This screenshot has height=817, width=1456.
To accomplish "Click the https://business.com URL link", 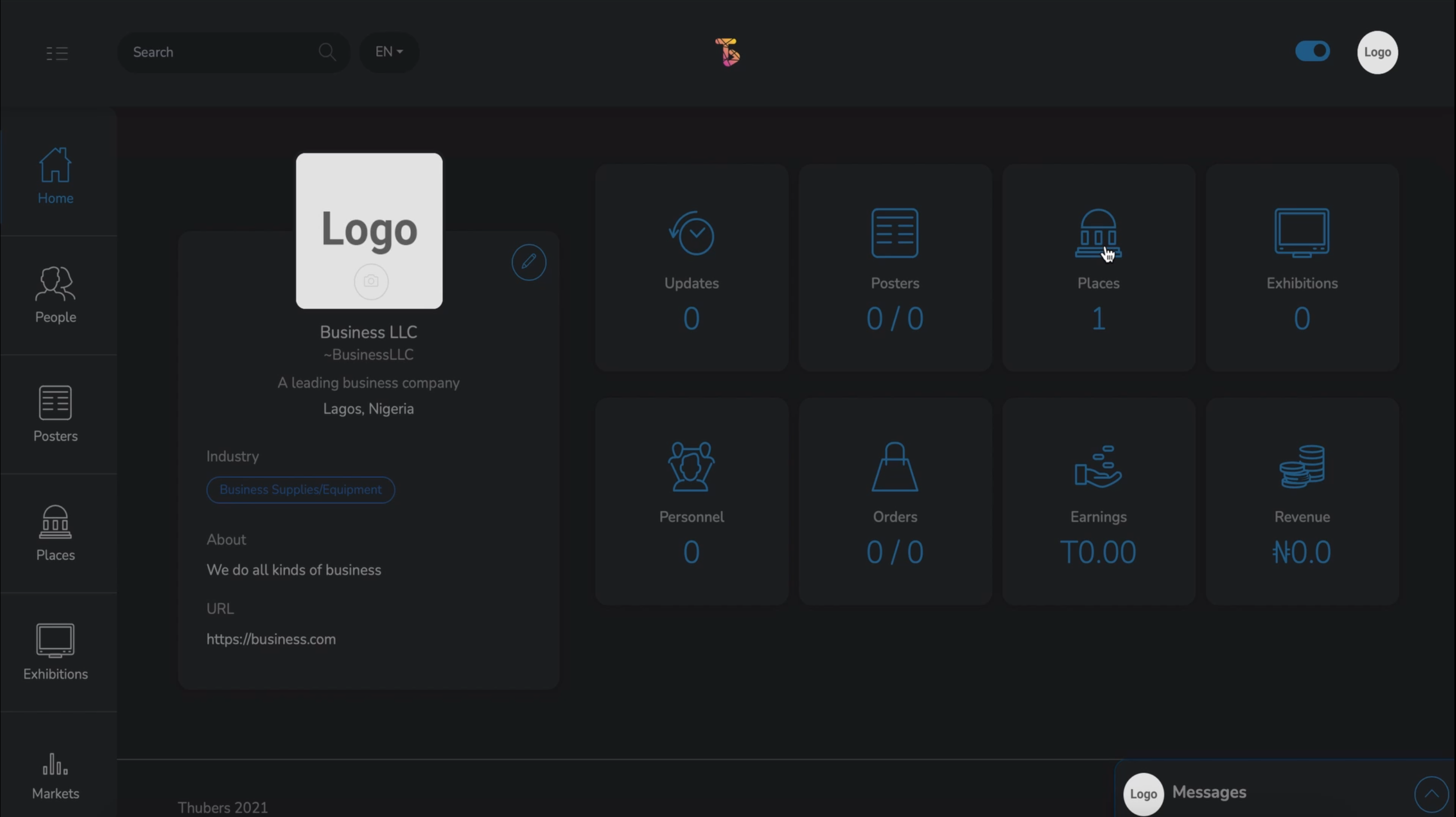I will pyautogui.click(x=271, y=639).
